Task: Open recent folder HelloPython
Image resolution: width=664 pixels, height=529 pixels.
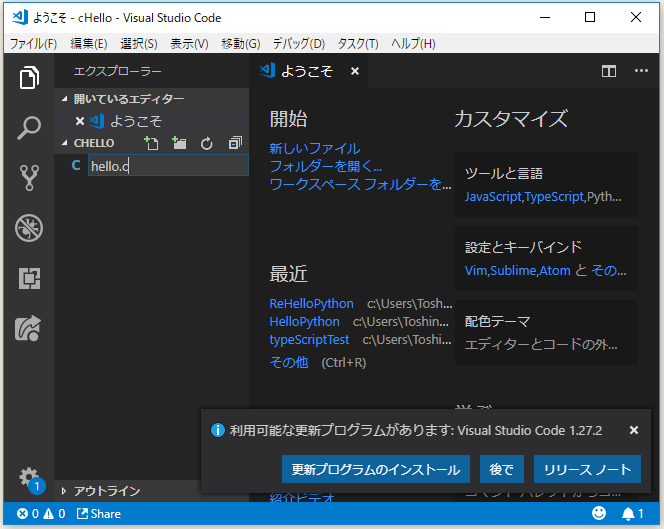Action: click(x=304, y=321)
